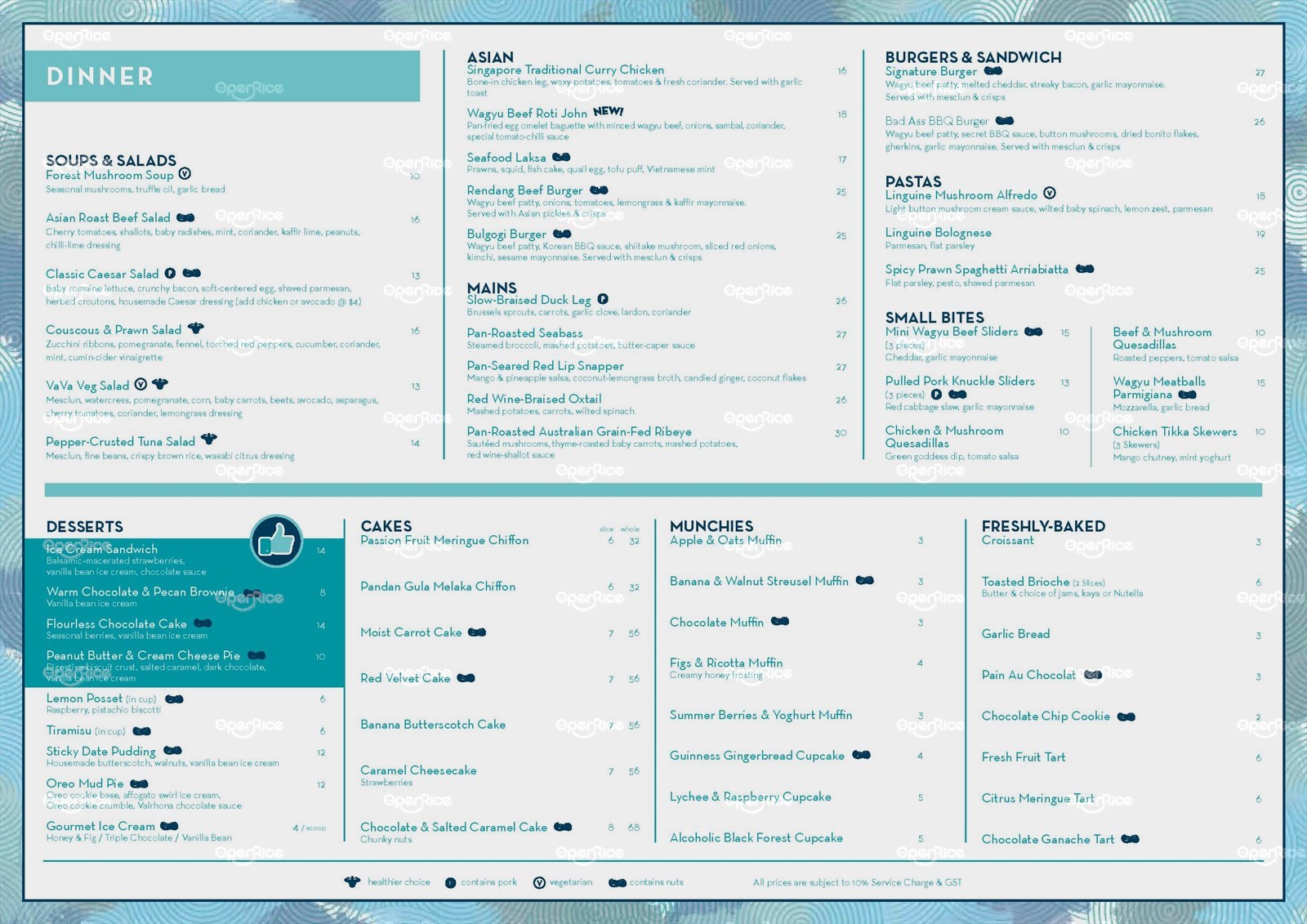The height and width of the screenshot is (924, 1307).
Task: Click nuts icon next to Chocolate Ganache Tart
Action: pos(1130,839)
